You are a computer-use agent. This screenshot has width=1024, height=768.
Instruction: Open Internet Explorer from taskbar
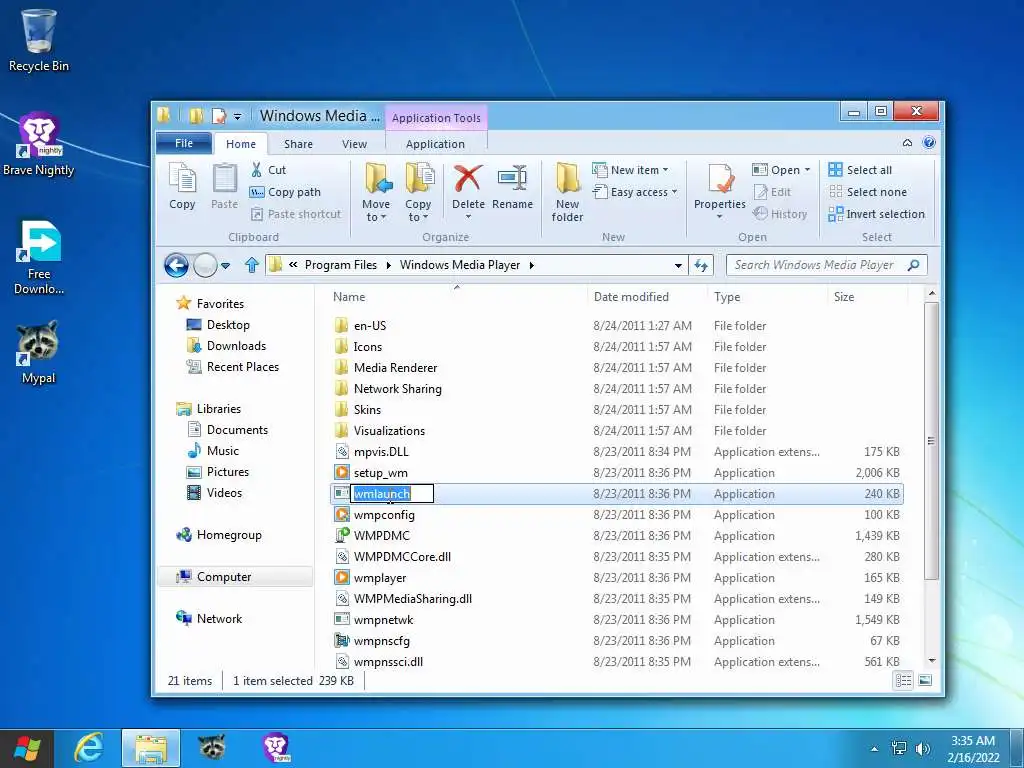[88, 748]
